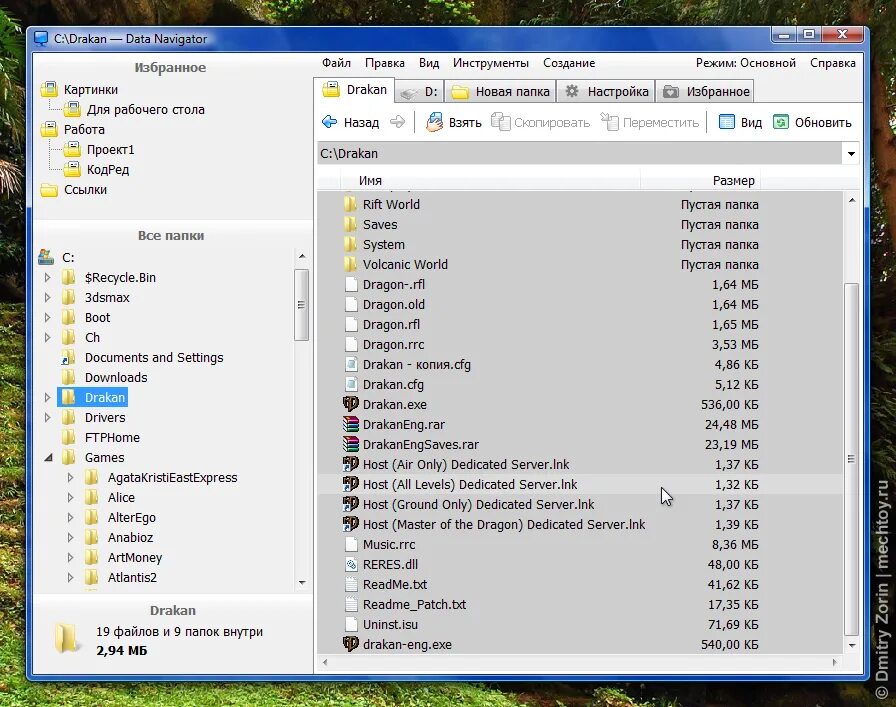The image size is (896, 707).
Task: Sort by the Имя column header
Action: tap(489, 181)
